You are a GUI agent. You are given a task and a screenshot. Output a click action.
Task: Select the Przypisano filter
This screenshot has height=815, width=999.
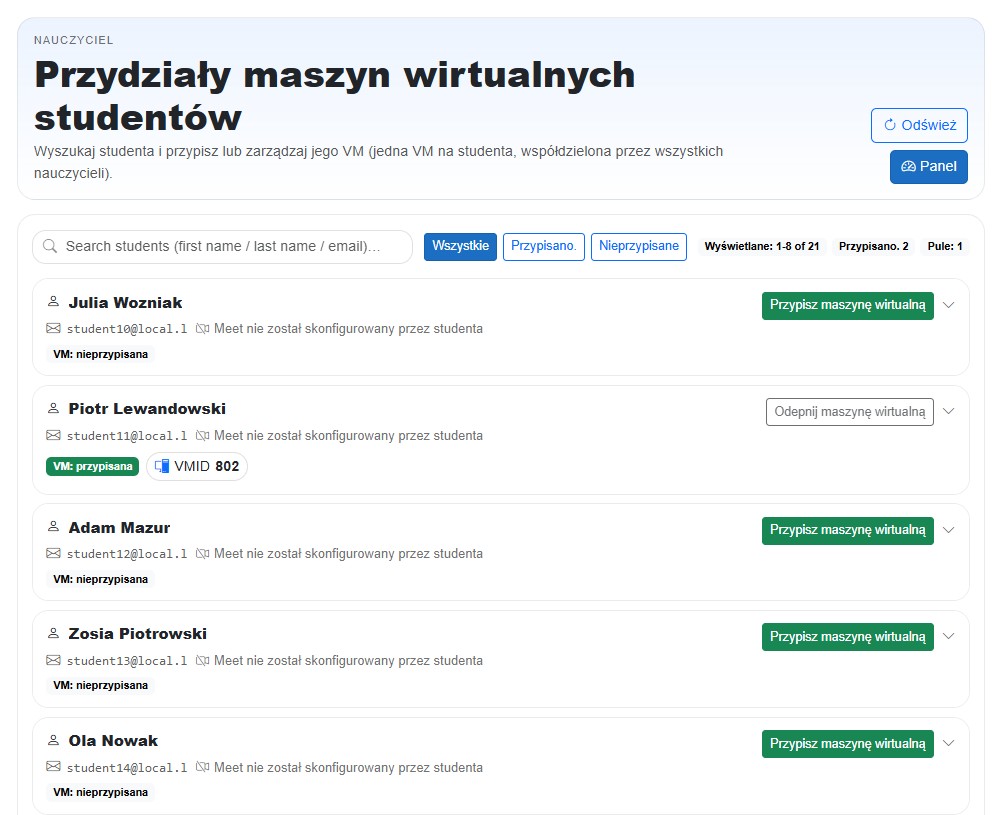pos(543,246)
